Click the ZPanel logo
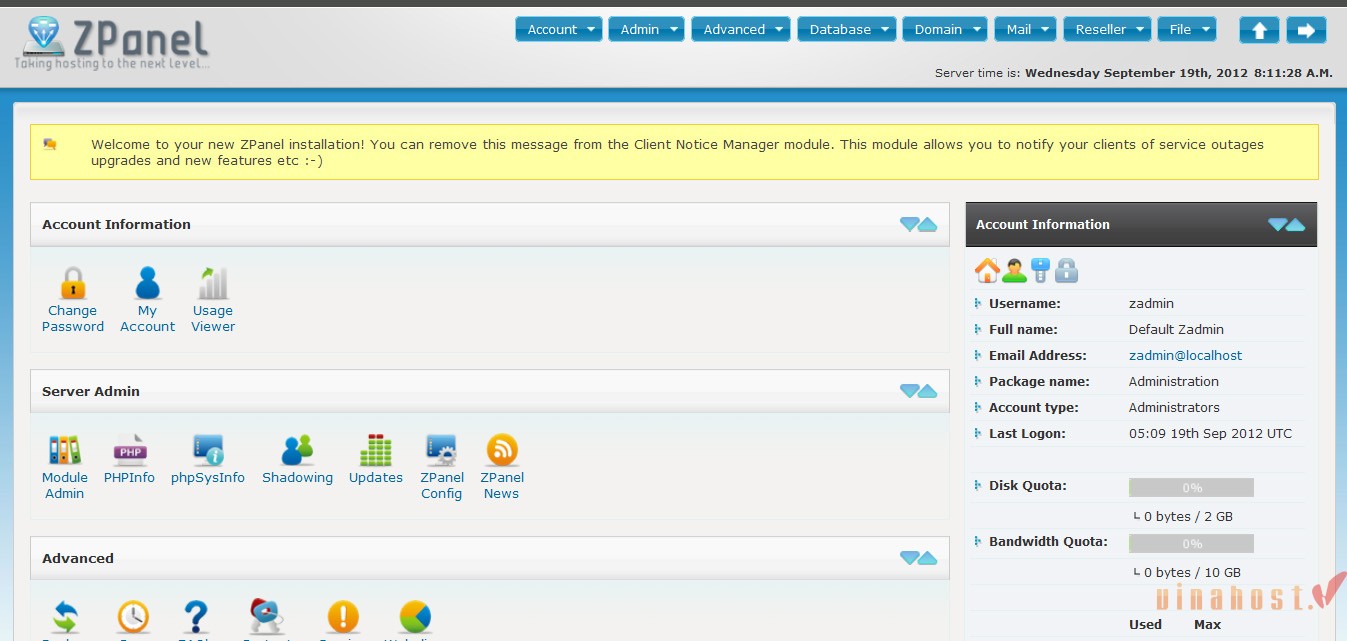1347x641 pixels. 112,42
